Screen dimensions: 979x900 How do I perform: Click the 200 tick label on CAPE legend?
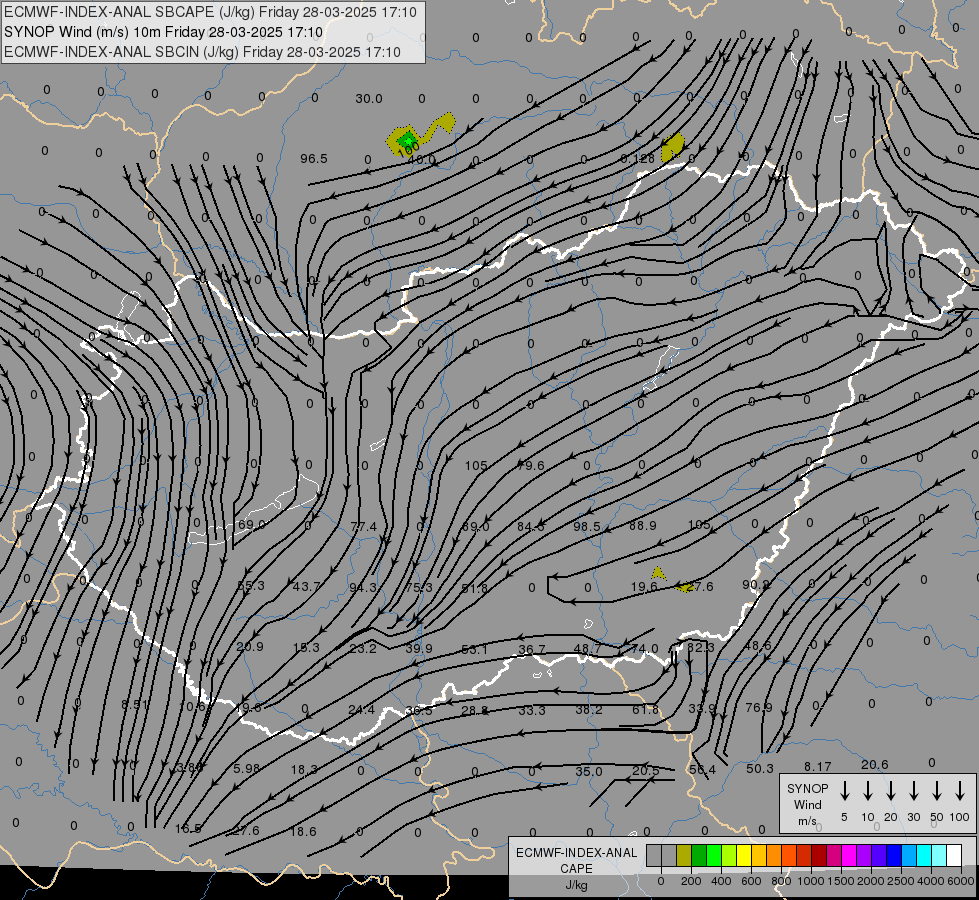[x=691, y=881]
